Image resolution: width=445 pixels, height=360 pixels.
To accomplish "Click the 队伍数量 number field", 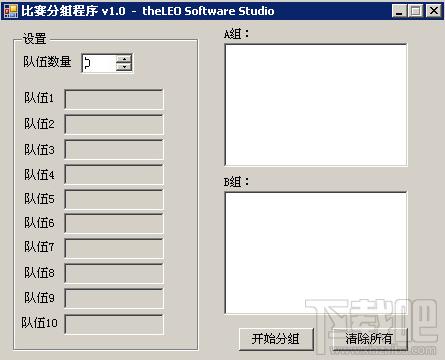I will [99, 63].
